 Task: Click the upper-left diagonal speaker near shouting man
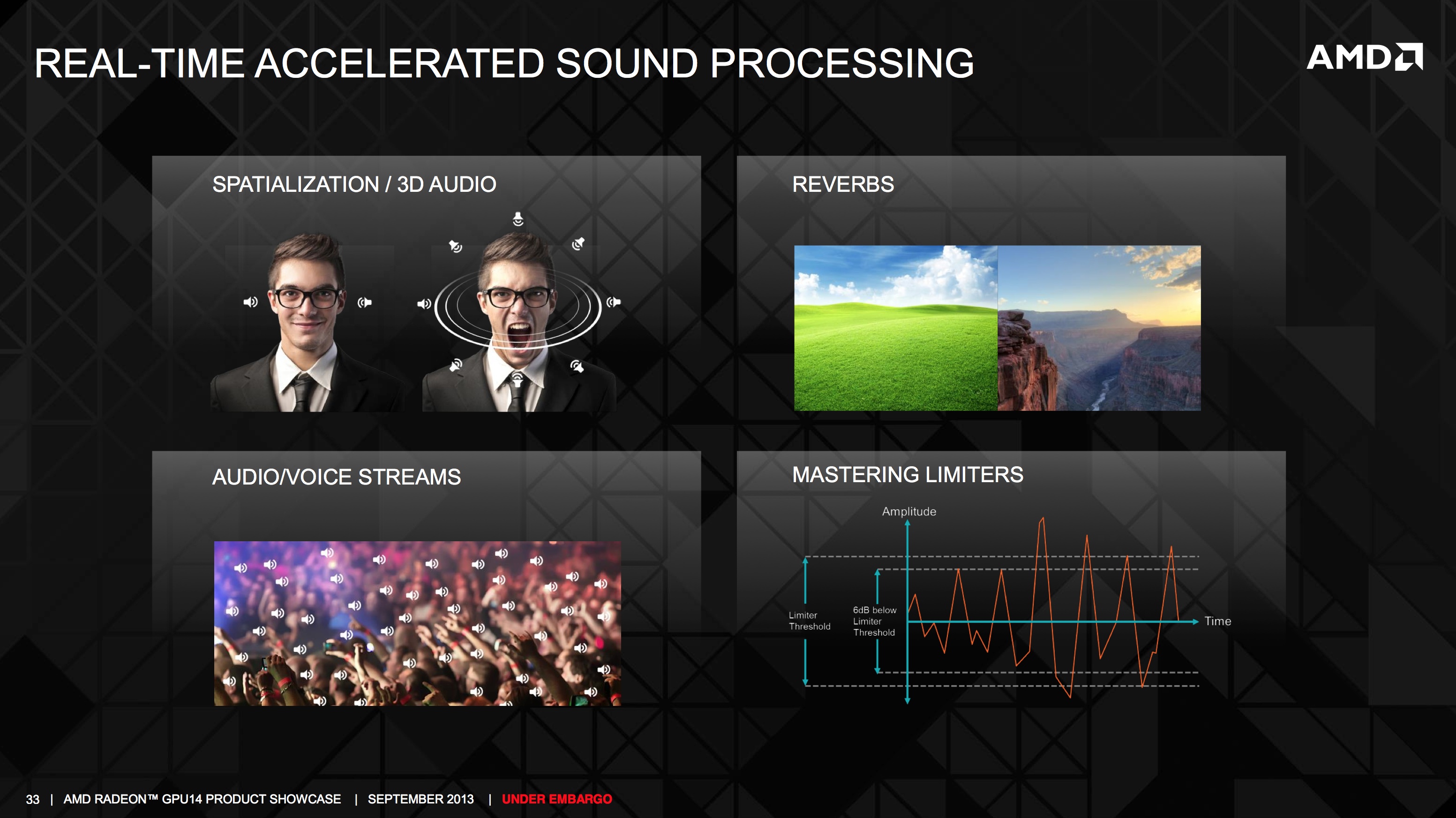pyautogui.click(x=456, y=246)
